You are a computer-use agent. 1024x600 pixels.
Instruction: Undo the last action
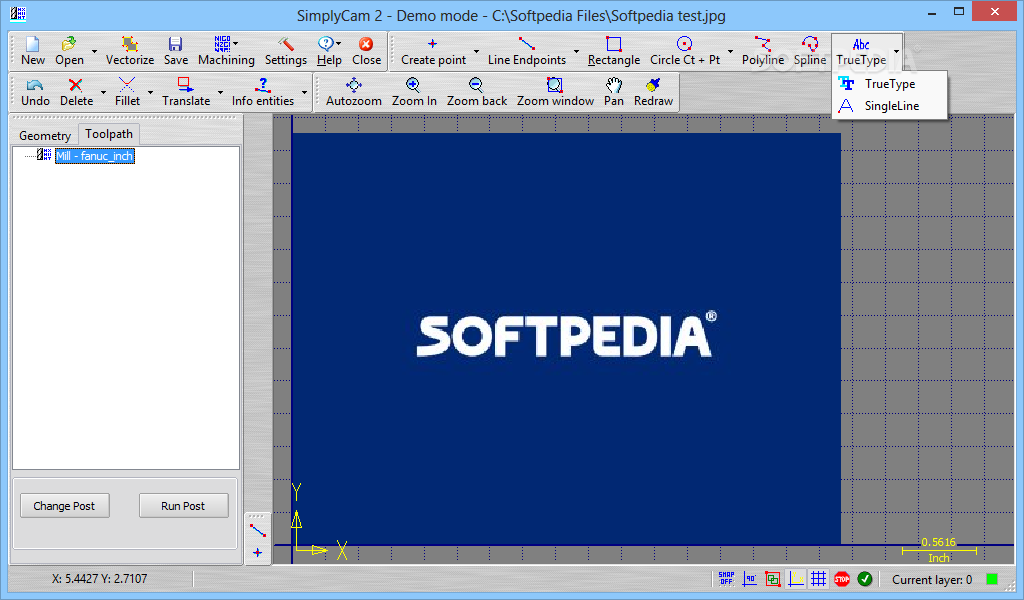[35, 92]
